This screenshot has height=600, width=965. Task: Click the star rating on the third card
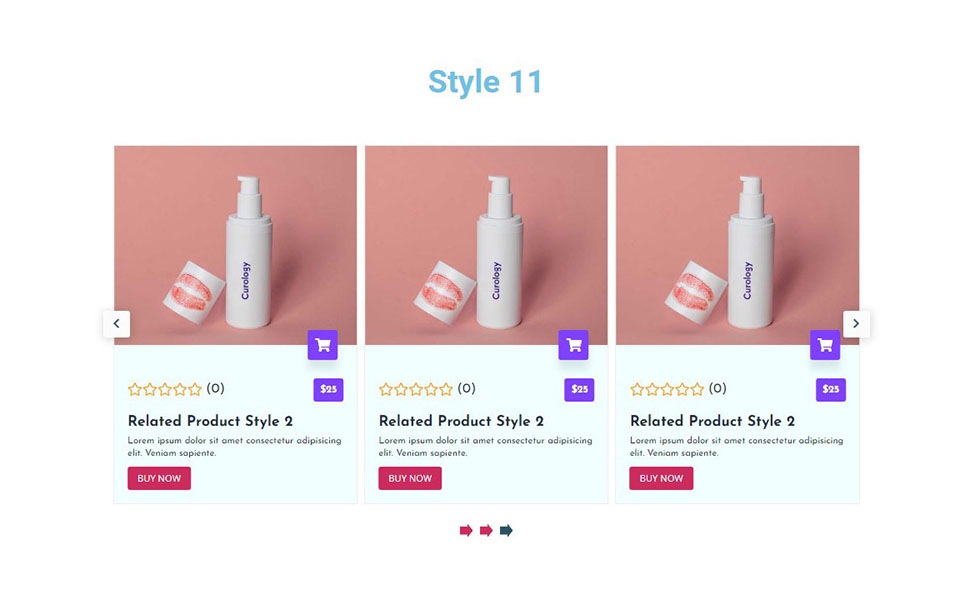[x=667, y=389]
